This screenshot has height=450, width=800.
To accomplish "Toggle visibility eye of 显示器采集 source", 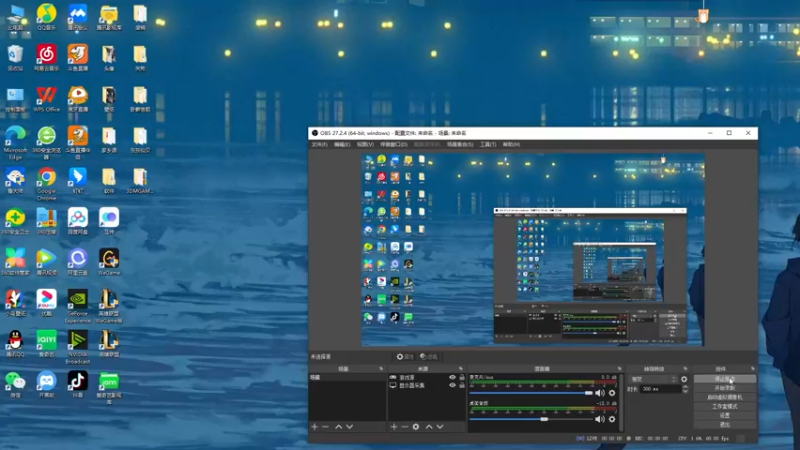I will [452, 385].
